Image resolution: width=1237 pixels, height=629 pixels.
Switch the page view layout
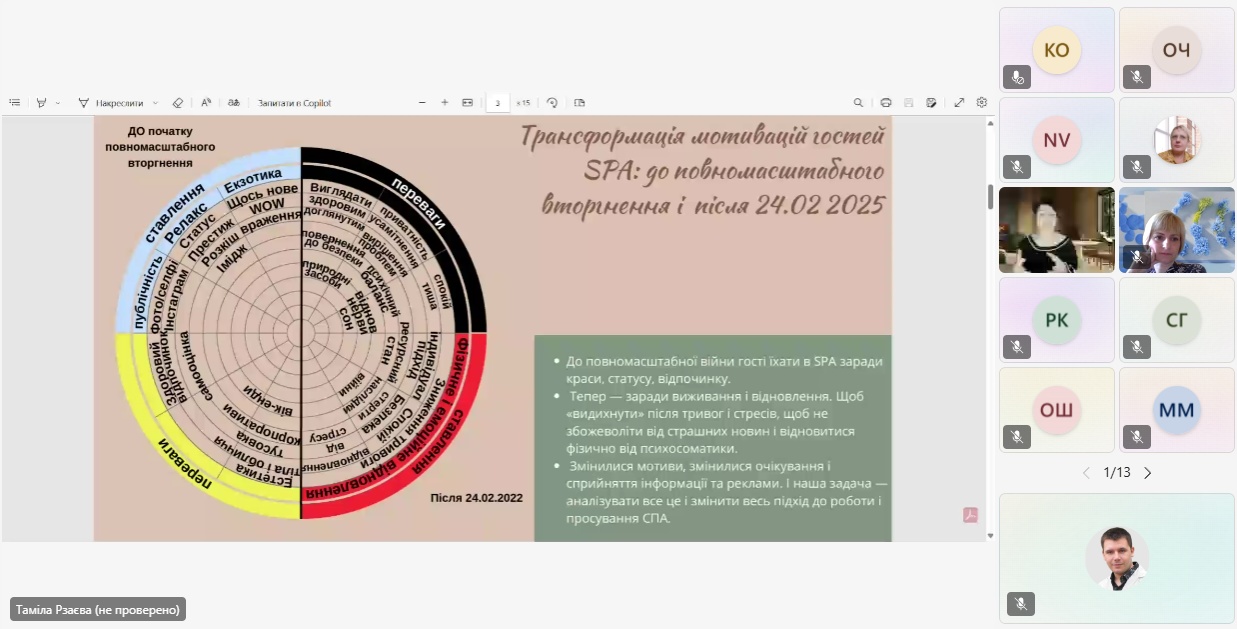coord(580,103)
